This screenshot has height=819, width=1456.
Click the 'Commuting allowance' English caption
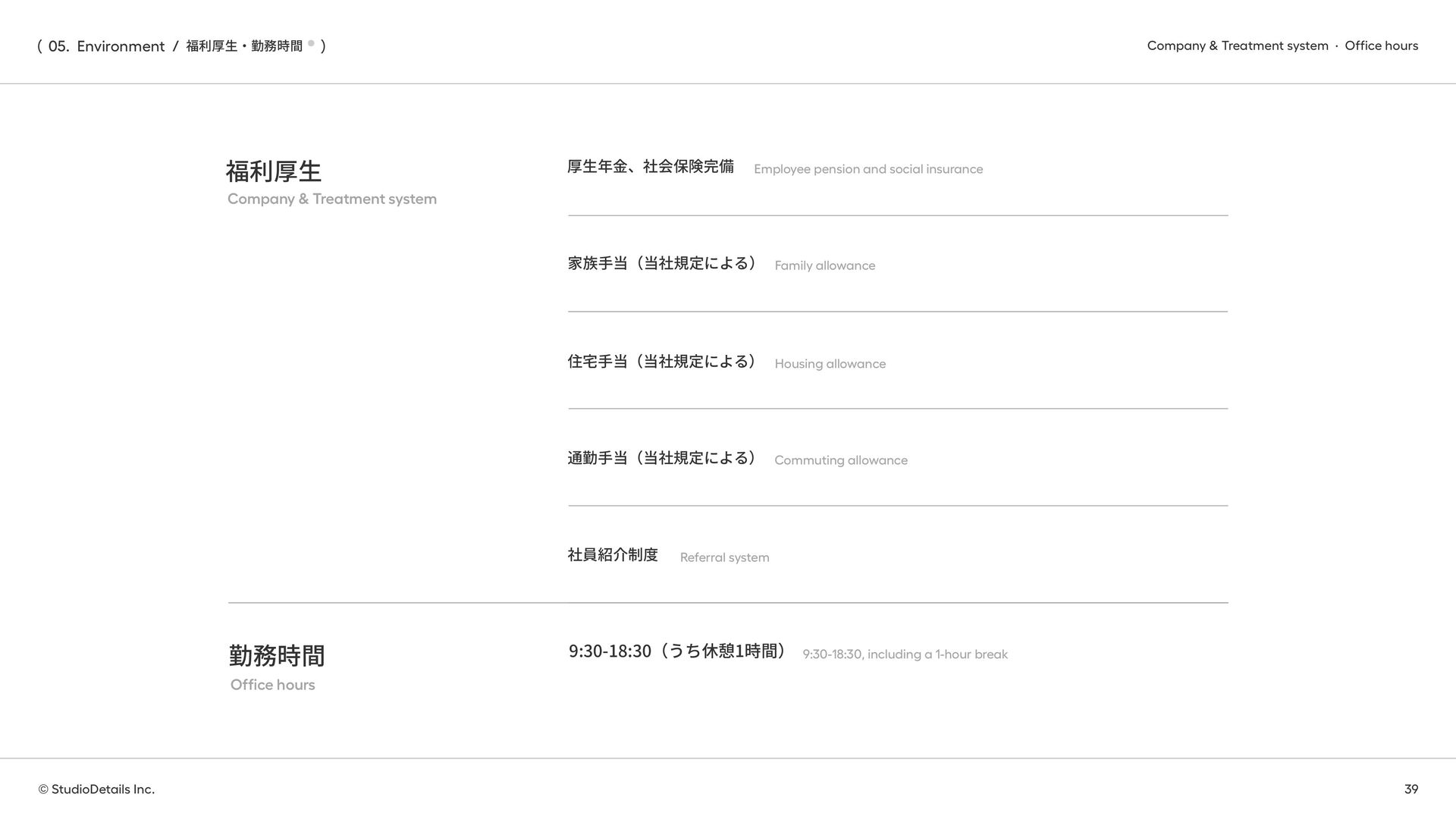click(840, 460)
